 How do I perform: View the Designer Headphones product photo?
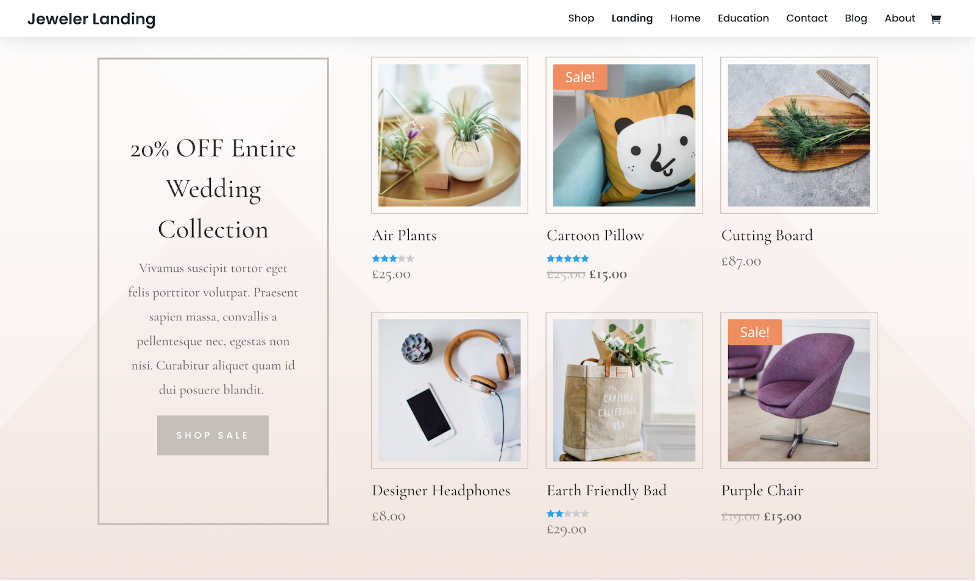pyautogui.click(x=449, y=390)
